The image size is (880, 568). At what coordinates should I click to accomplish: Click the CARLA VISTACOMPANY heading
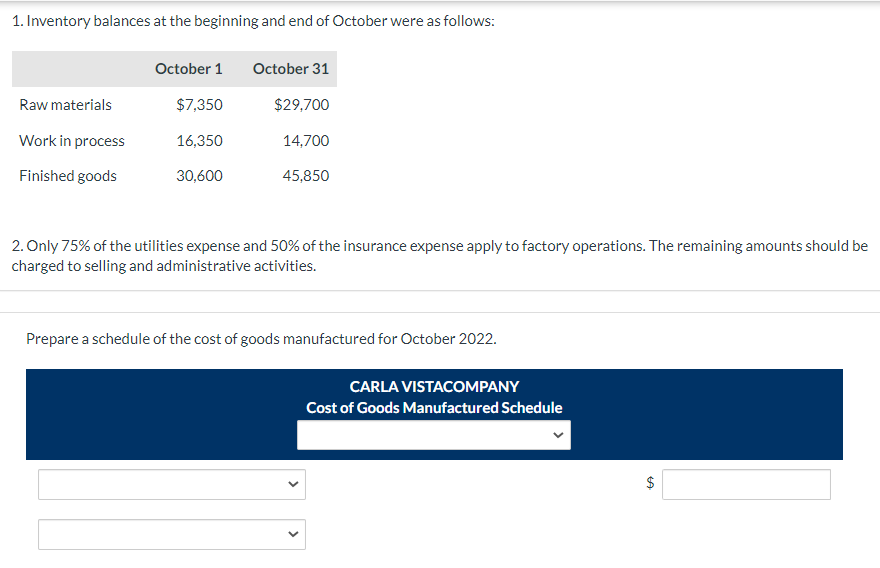[434, 386]
